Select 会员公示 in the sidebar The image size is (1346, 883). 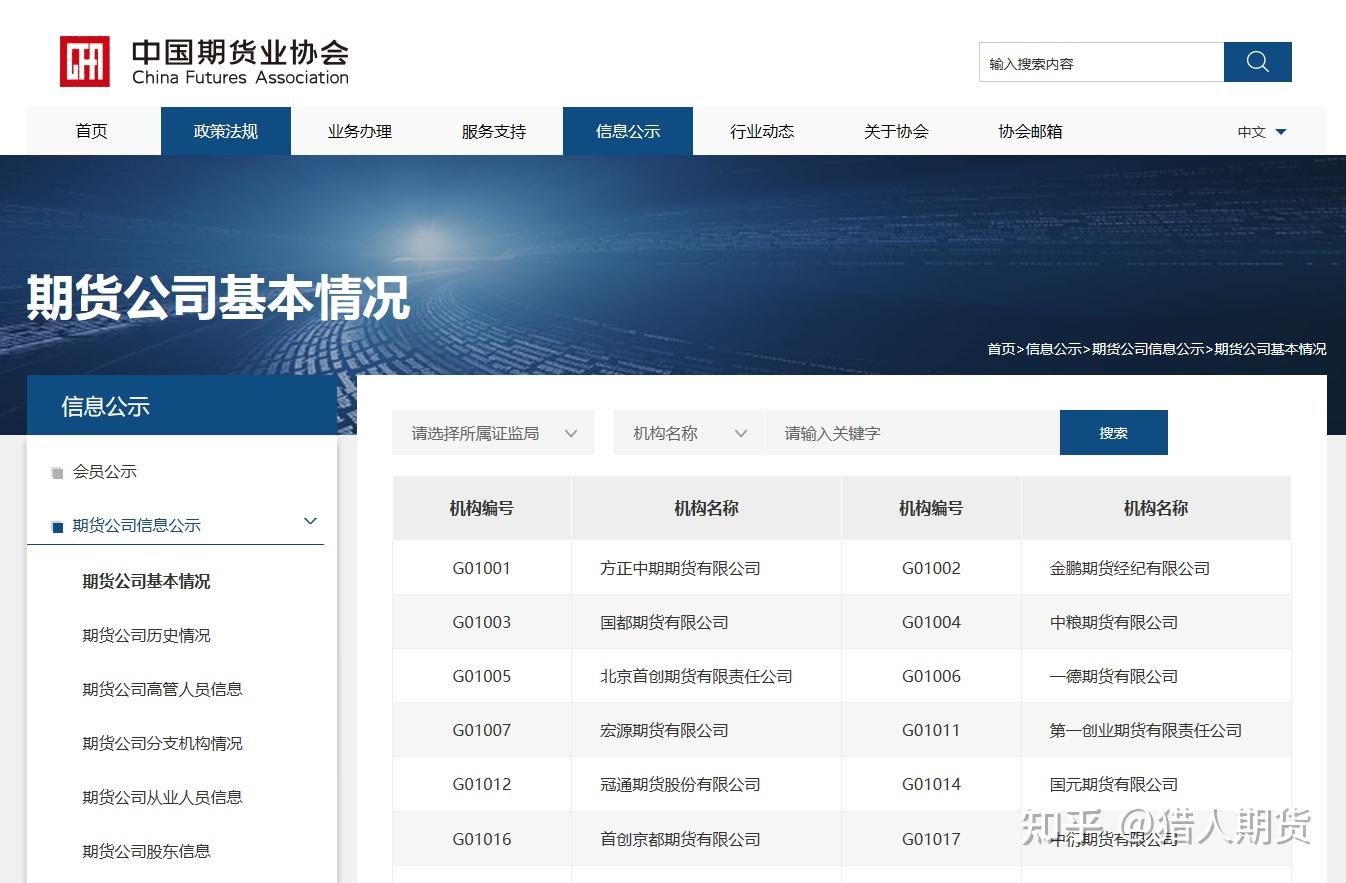(x=105, y=471)
